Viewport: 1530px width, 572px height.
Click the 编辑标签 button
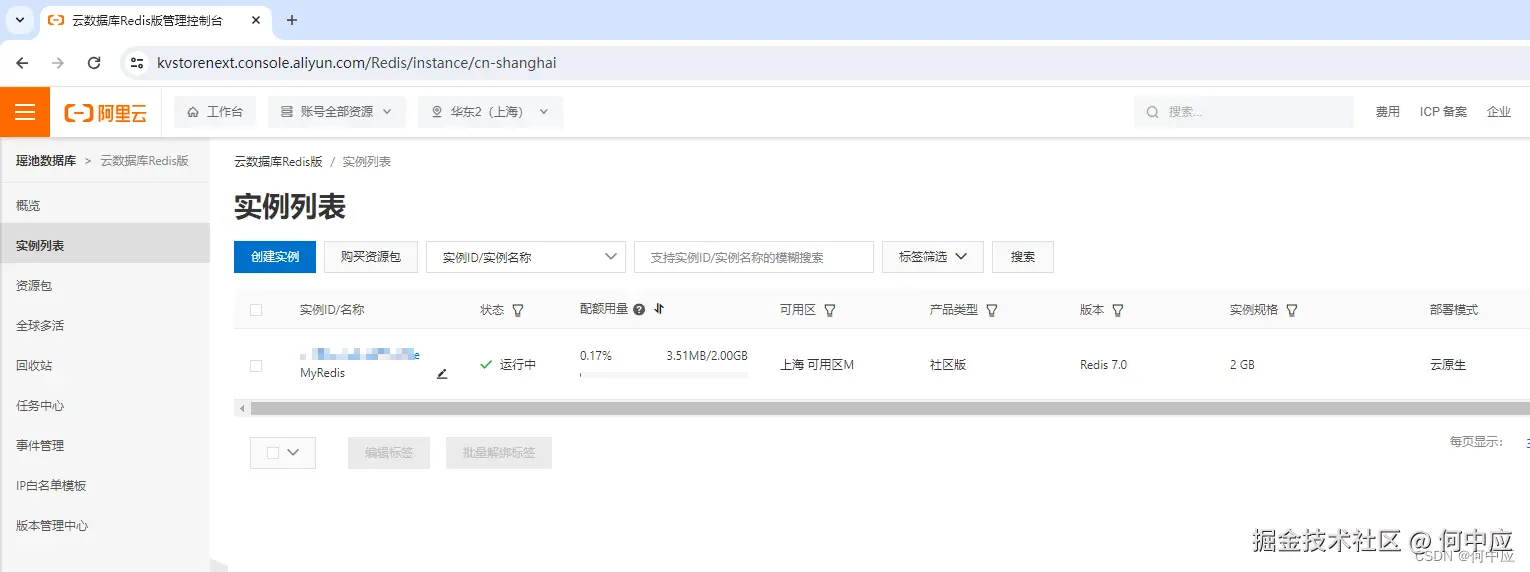pyautogui.click(x=389, y=453)
